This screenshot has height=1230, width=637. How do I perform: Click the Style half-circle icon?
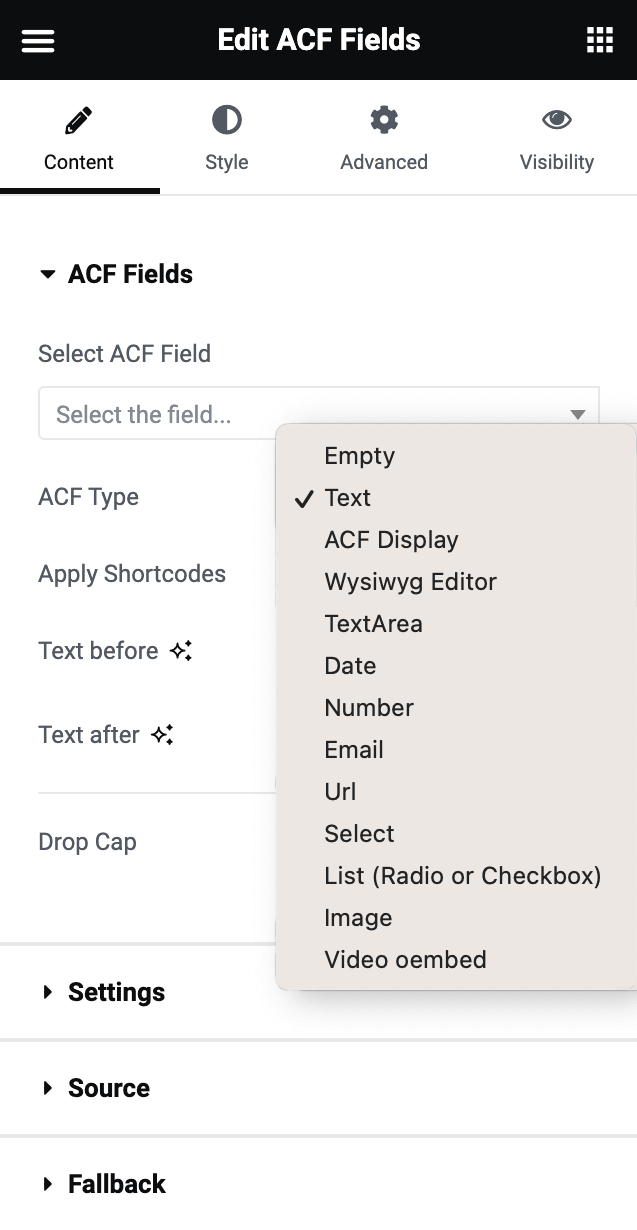point(226,118)
